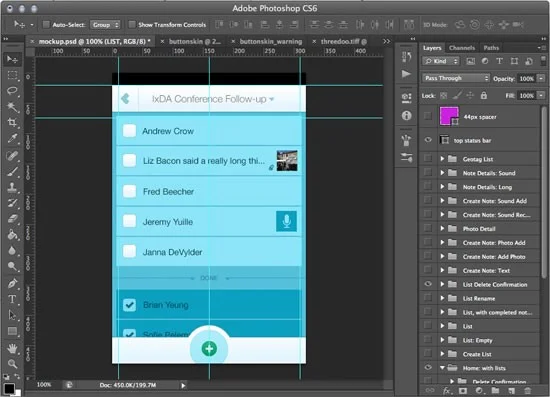Select the Blur tool
Viewport: 550px width, 397px height.
click(12, 250)
